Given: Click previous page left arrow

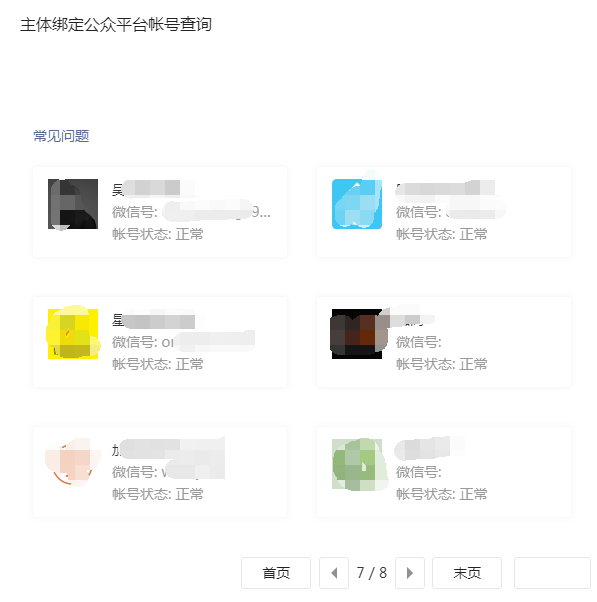Looking at the screenshot, I should pyautogui.click(x=334, y=573).
